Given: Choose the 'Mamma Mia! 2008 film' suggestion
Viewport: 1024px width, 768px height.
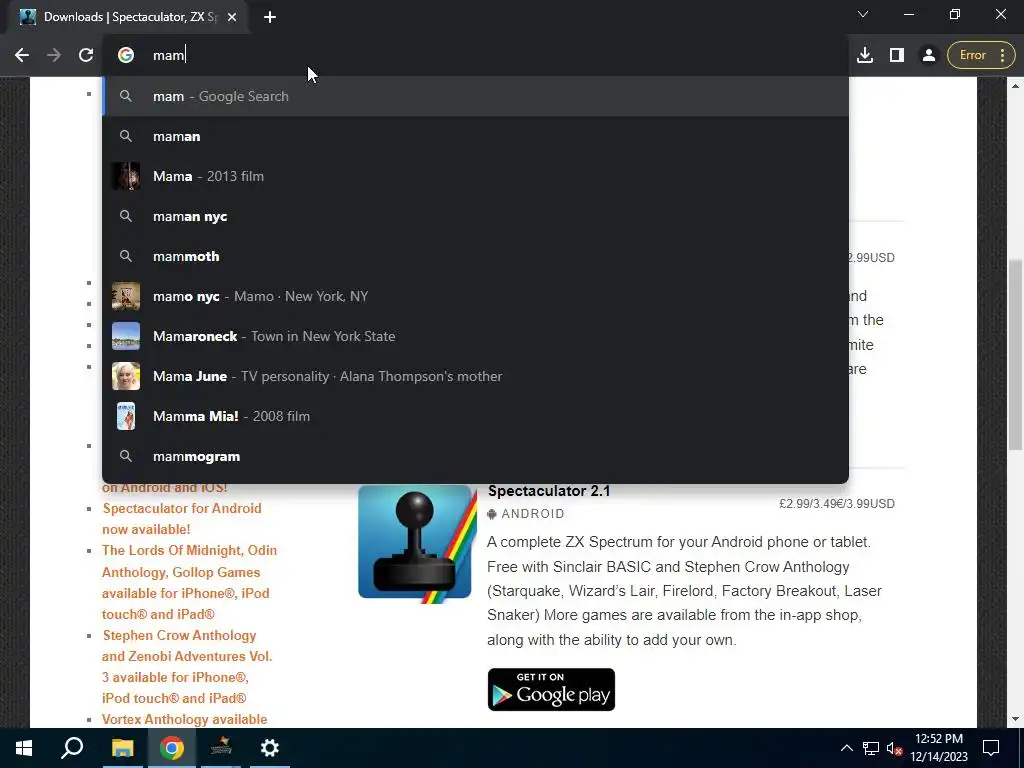Looking at the screenshot, I should tap(475, 416).
